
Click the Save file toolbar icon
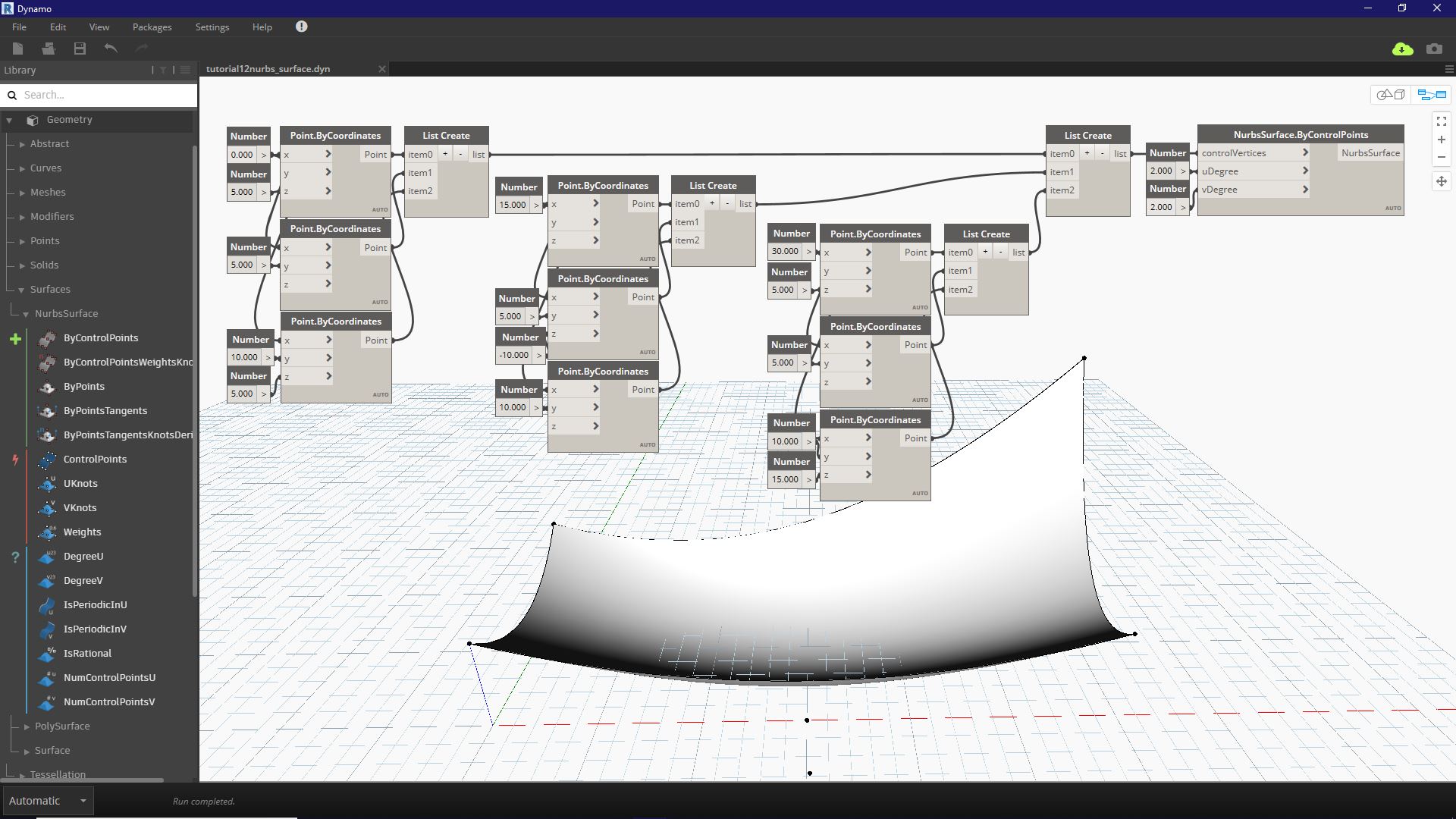click(80, 49)
